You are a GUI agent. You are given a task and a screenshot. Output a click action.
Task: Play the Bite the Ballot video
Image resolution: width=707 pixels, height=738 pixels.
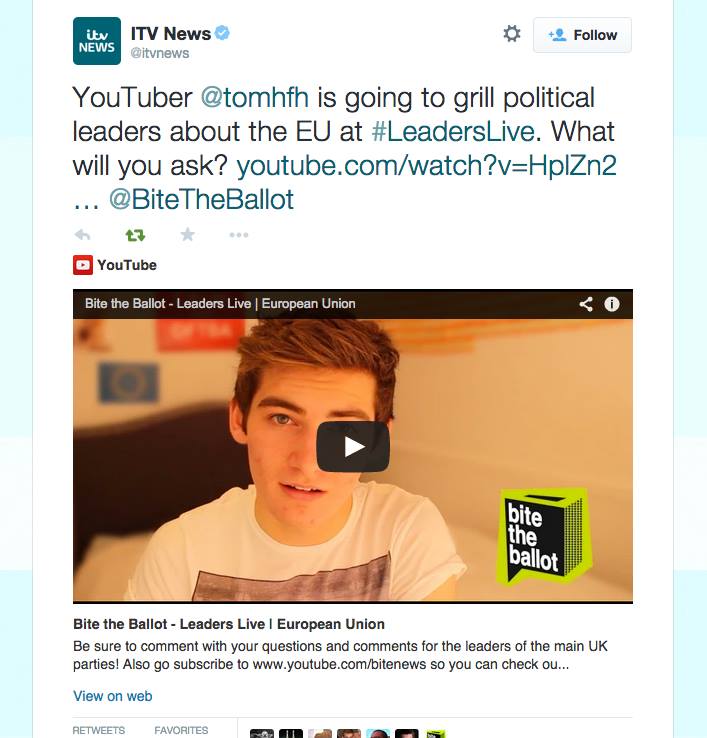coord(353,446)
